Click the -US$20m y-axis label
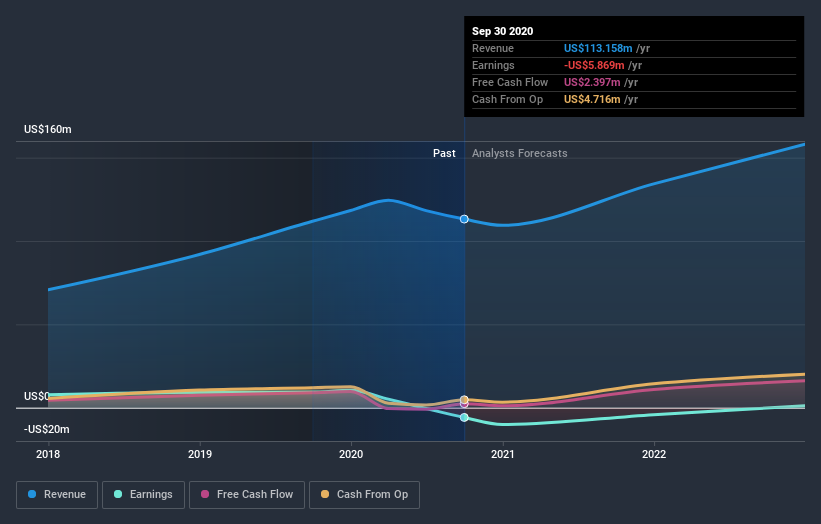The width and height of the screenshot is (821, 524). (47, 429)
